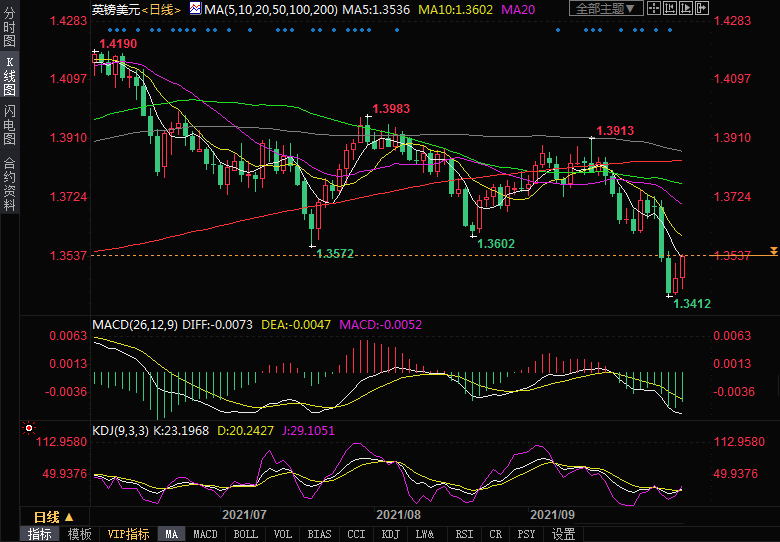This screenshot has width=780, height=542.
Task: Click the 设置 button in indicator bar
Action: (564, 534)
